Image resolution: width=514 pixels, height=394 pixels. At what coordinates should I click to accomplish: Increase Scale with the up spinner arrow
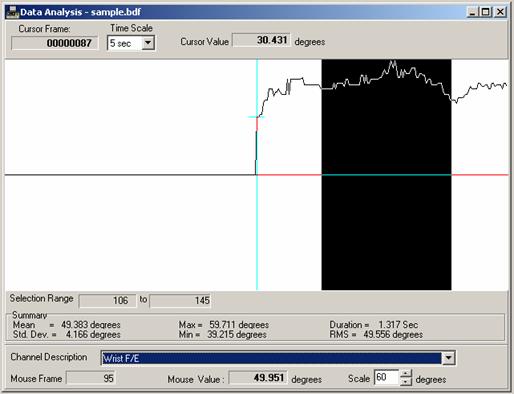(406, 374)
